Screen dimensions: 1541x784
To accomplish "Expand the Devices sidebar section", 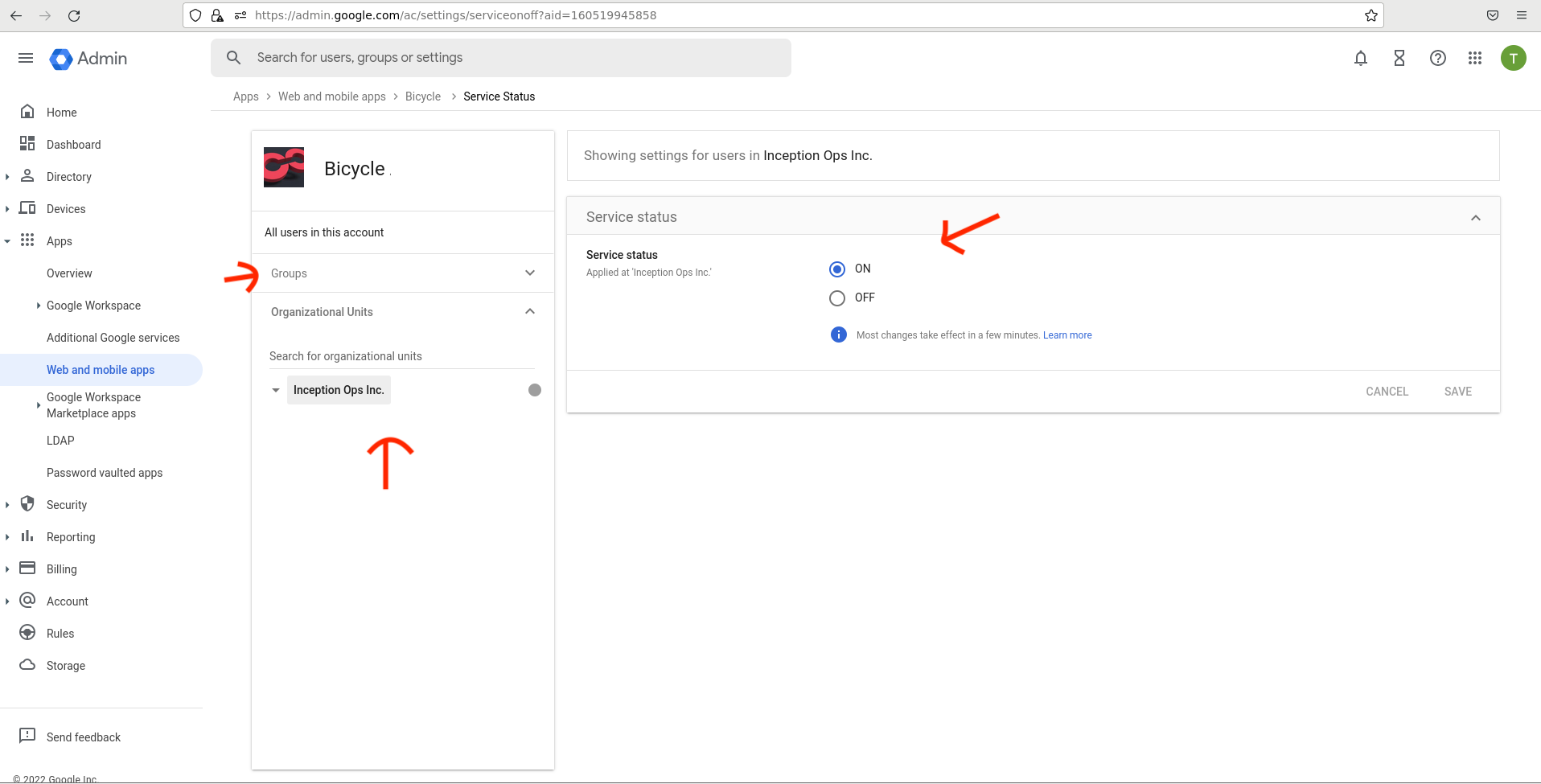I will click(7, 209).
